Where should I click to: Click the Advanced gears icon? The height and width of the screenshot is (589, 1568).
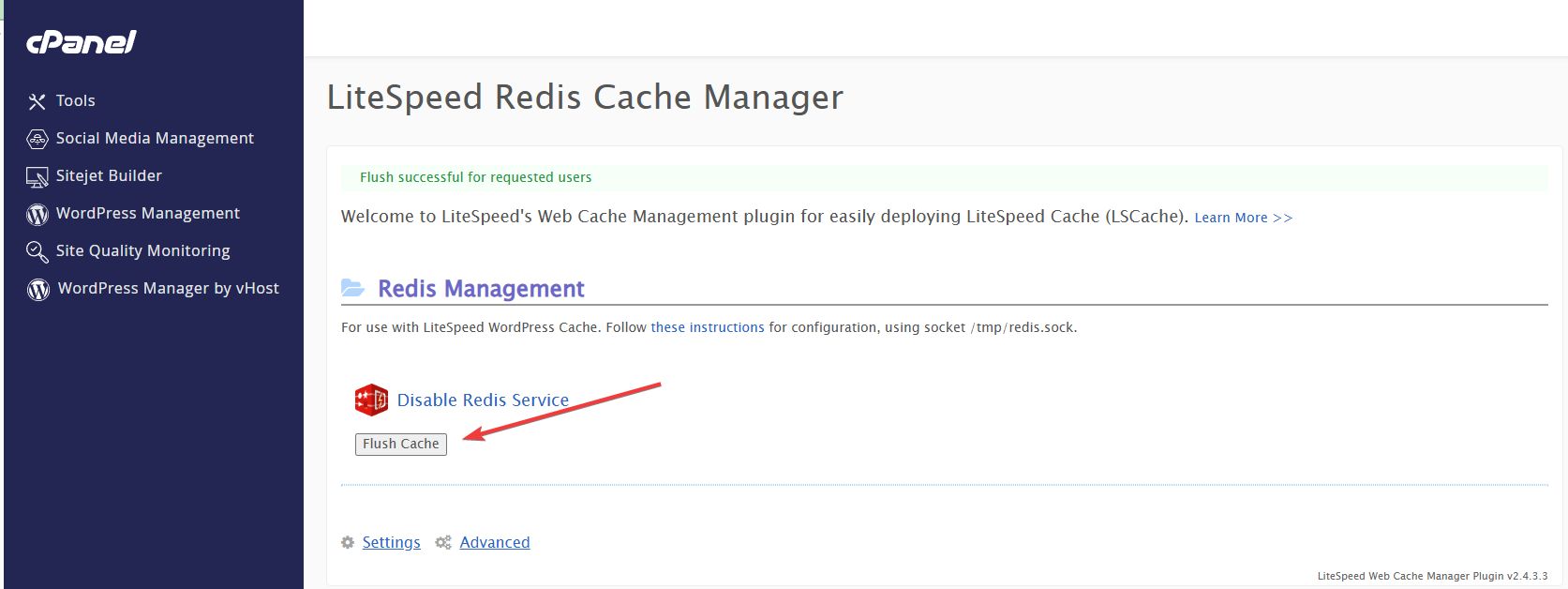[443, 542]
